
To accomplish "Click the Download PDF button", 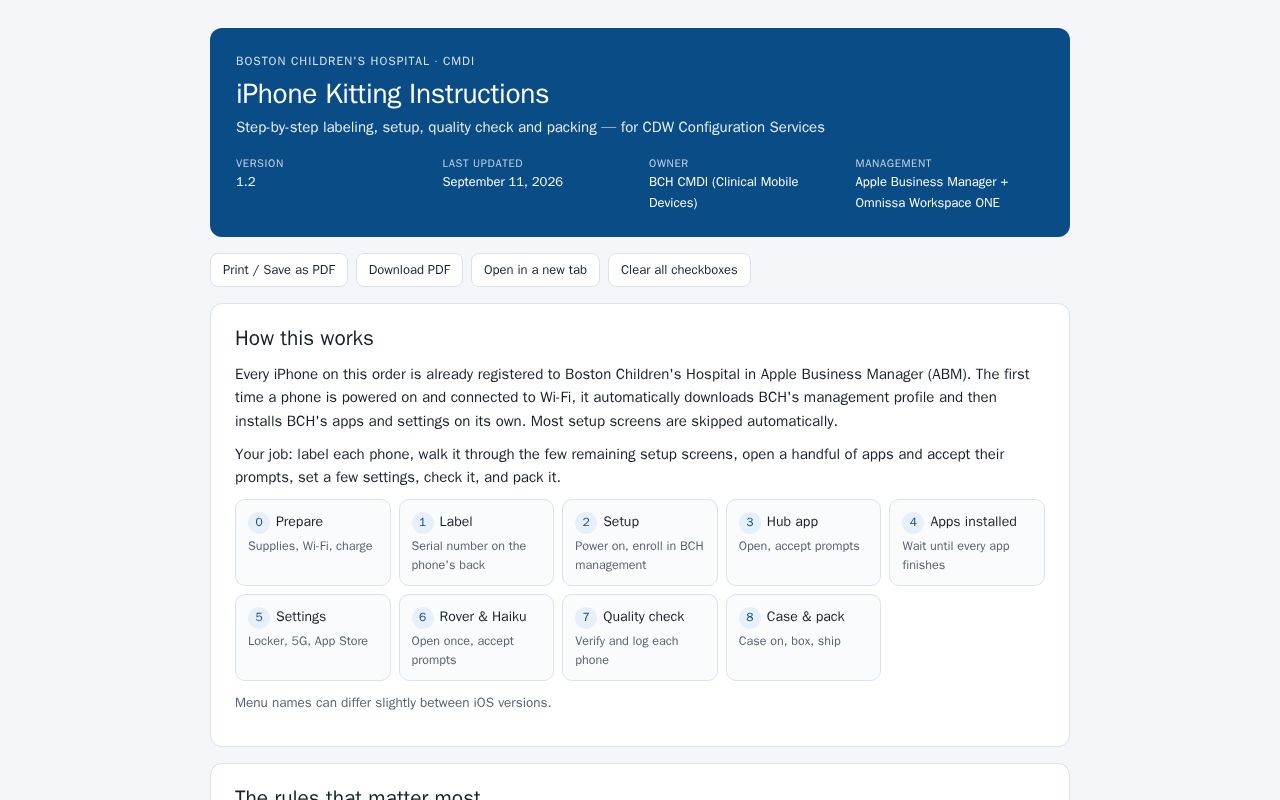I will [409, 270].
